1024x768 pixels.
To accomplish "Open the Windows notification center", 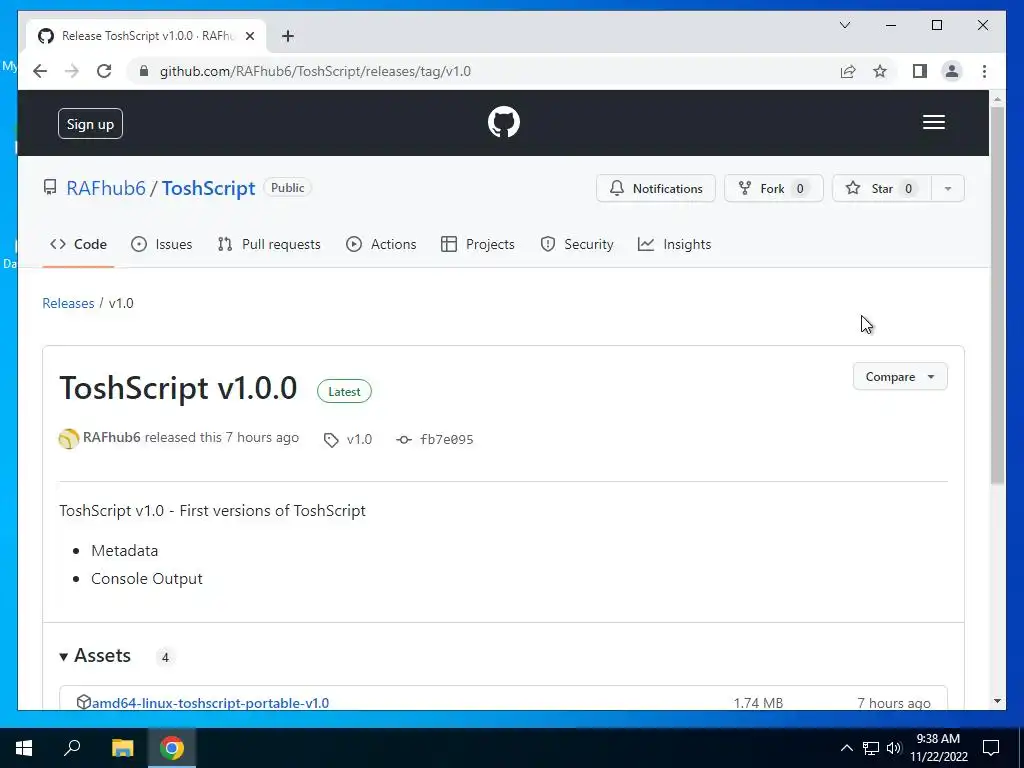I will (x=991, y=748).
